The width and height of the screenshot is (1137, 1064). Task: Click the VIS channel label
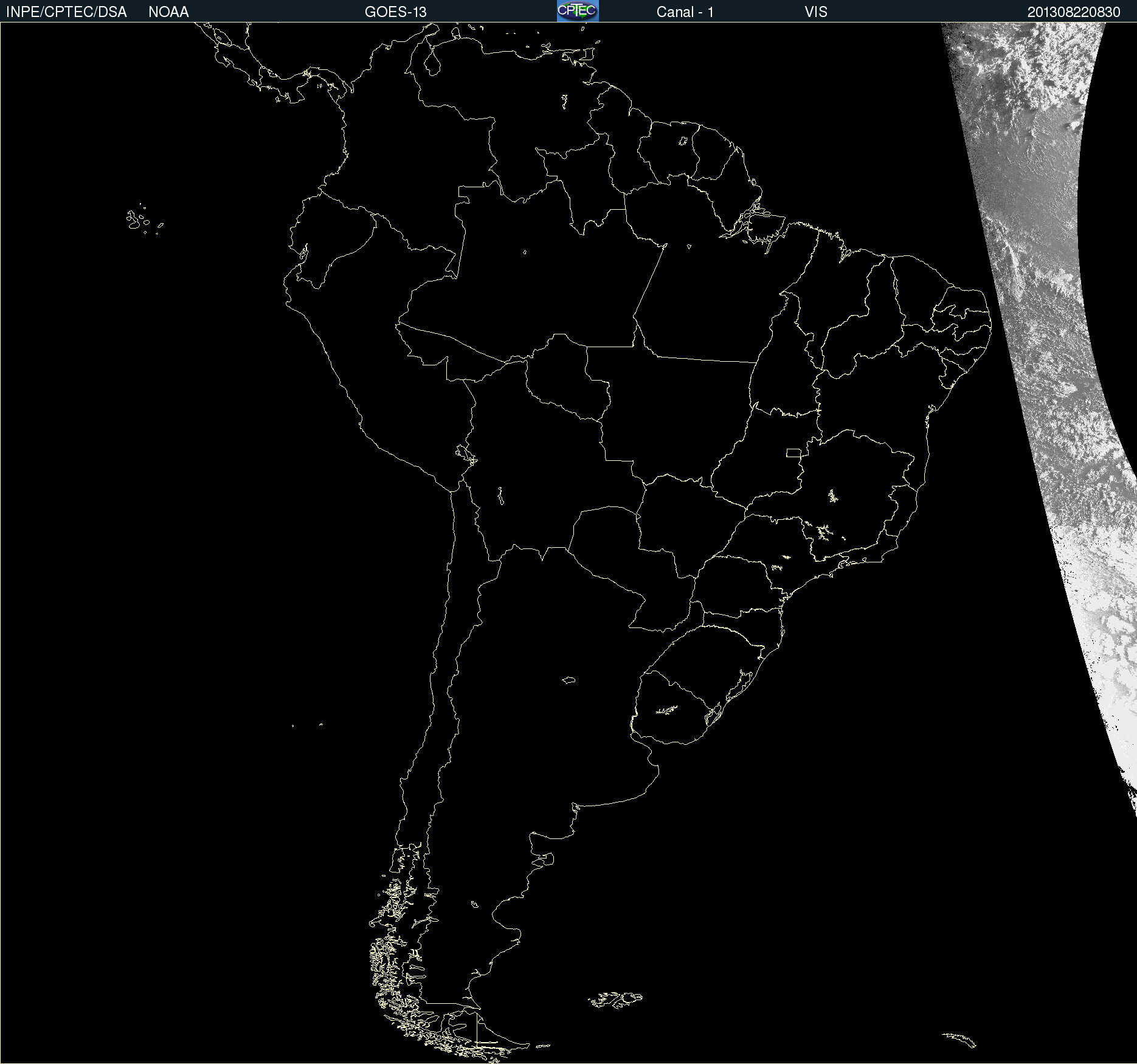coord(815,12)
